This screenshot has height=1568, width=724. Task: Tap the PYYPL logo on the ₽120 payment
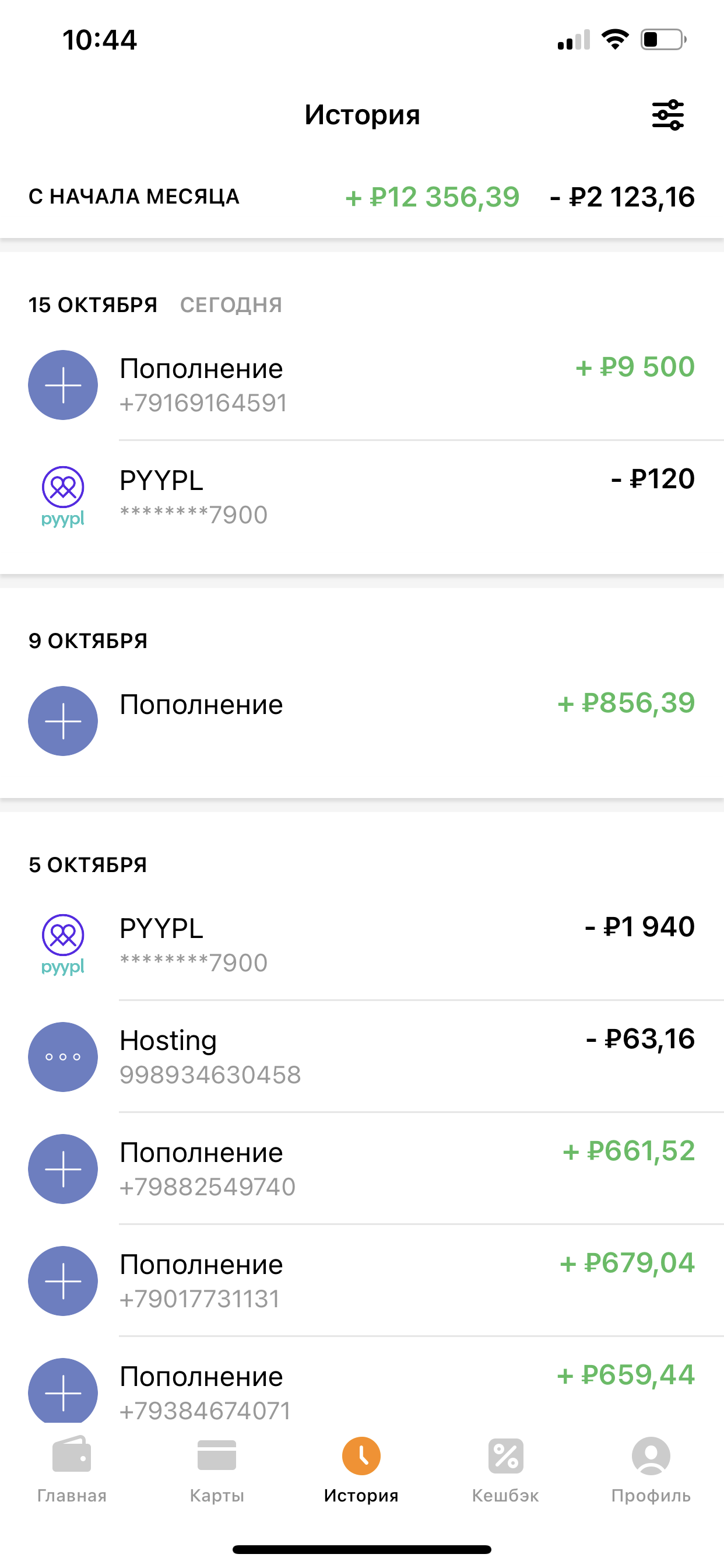[x=64, y=496]
